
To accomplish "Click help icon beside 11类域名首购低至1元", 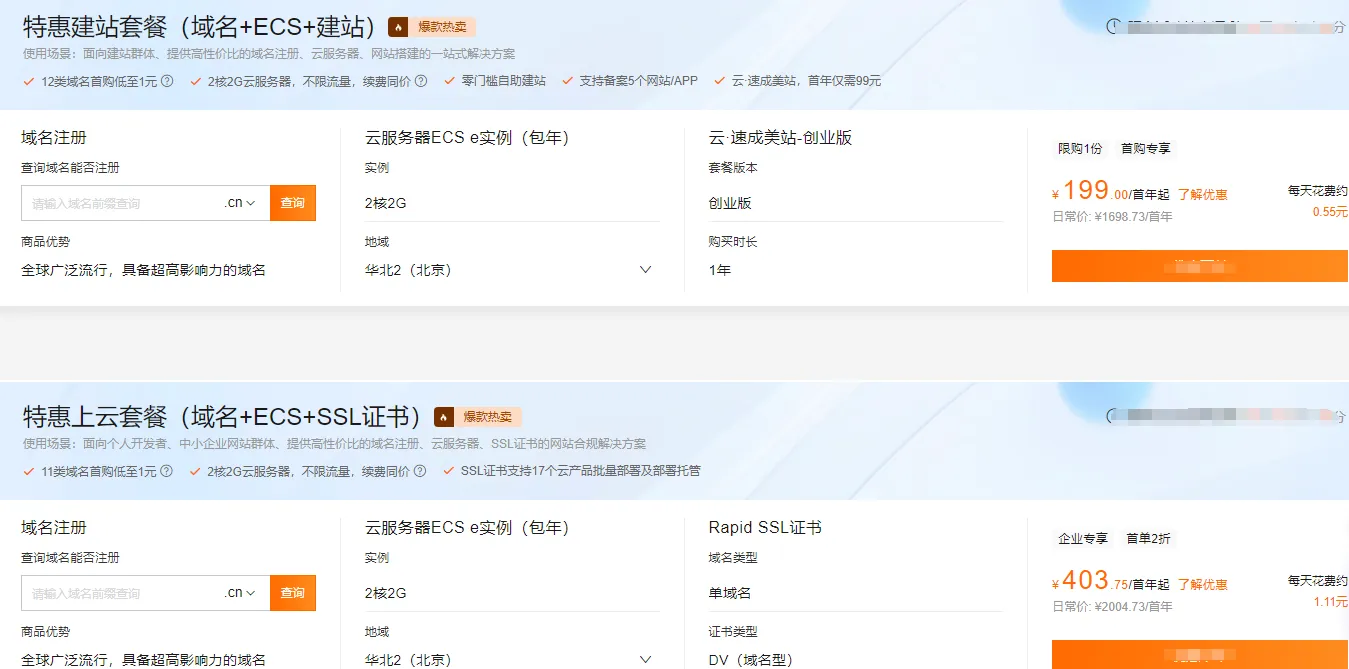I will click(x=167, y=471).
